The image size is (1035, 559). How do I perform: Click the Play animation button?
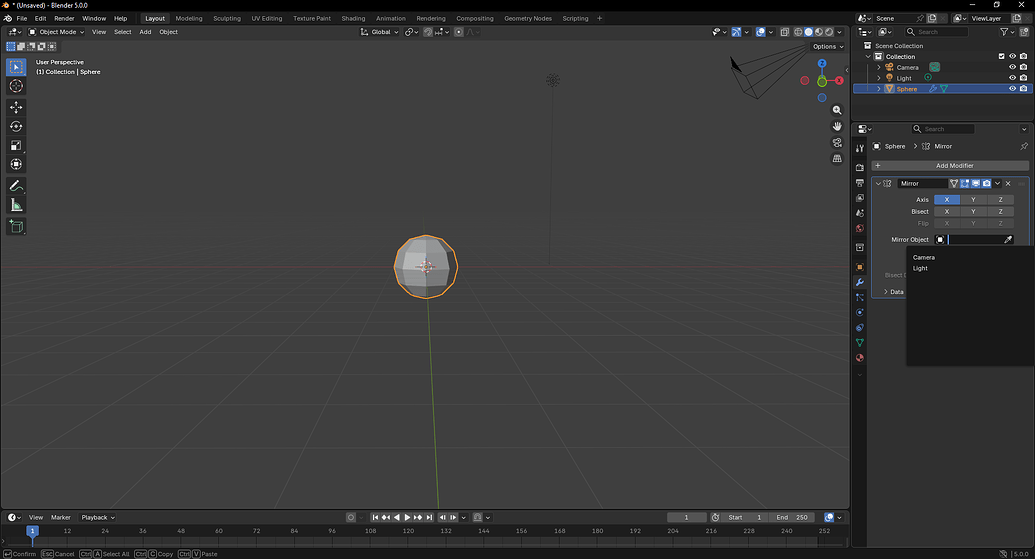coord(407,517)
